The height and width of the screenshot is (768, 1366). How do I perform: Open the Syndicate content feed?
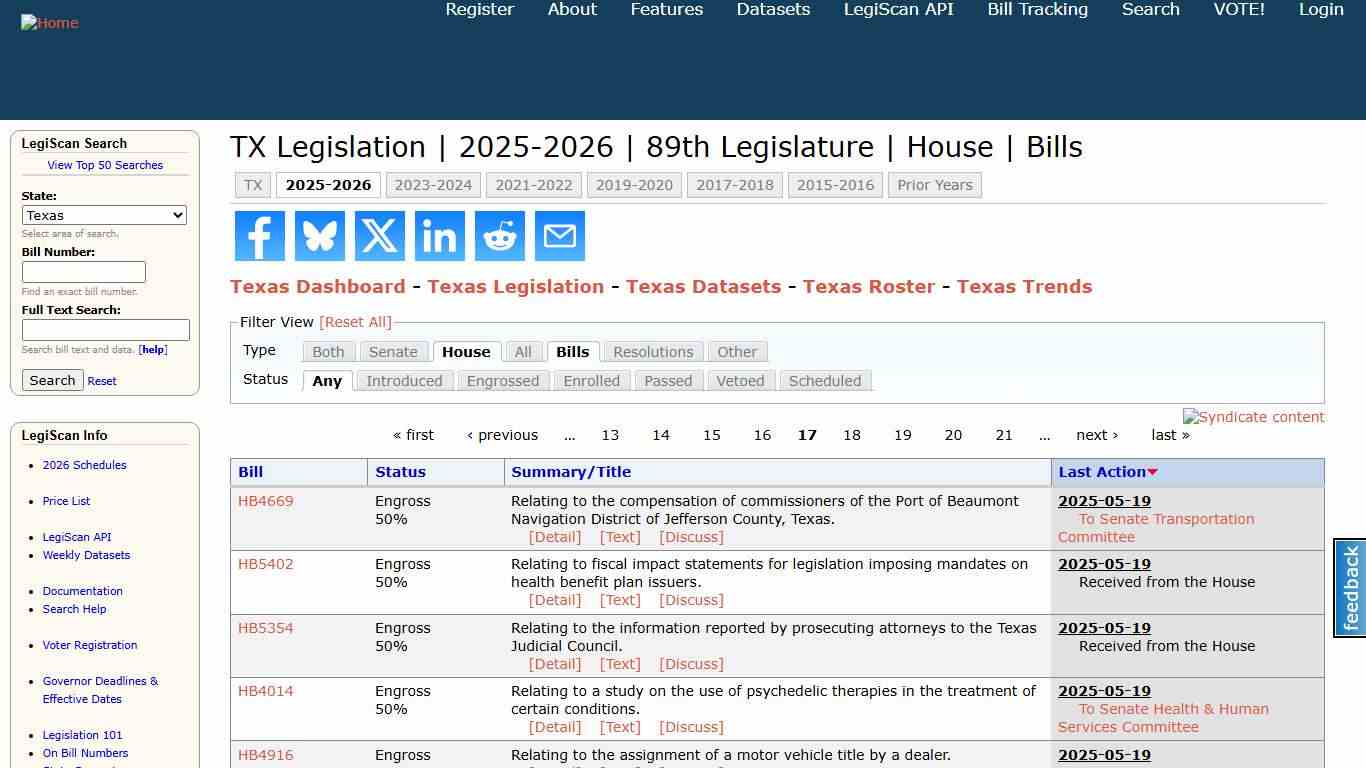pyautogui.click(x=1253, y=417)
